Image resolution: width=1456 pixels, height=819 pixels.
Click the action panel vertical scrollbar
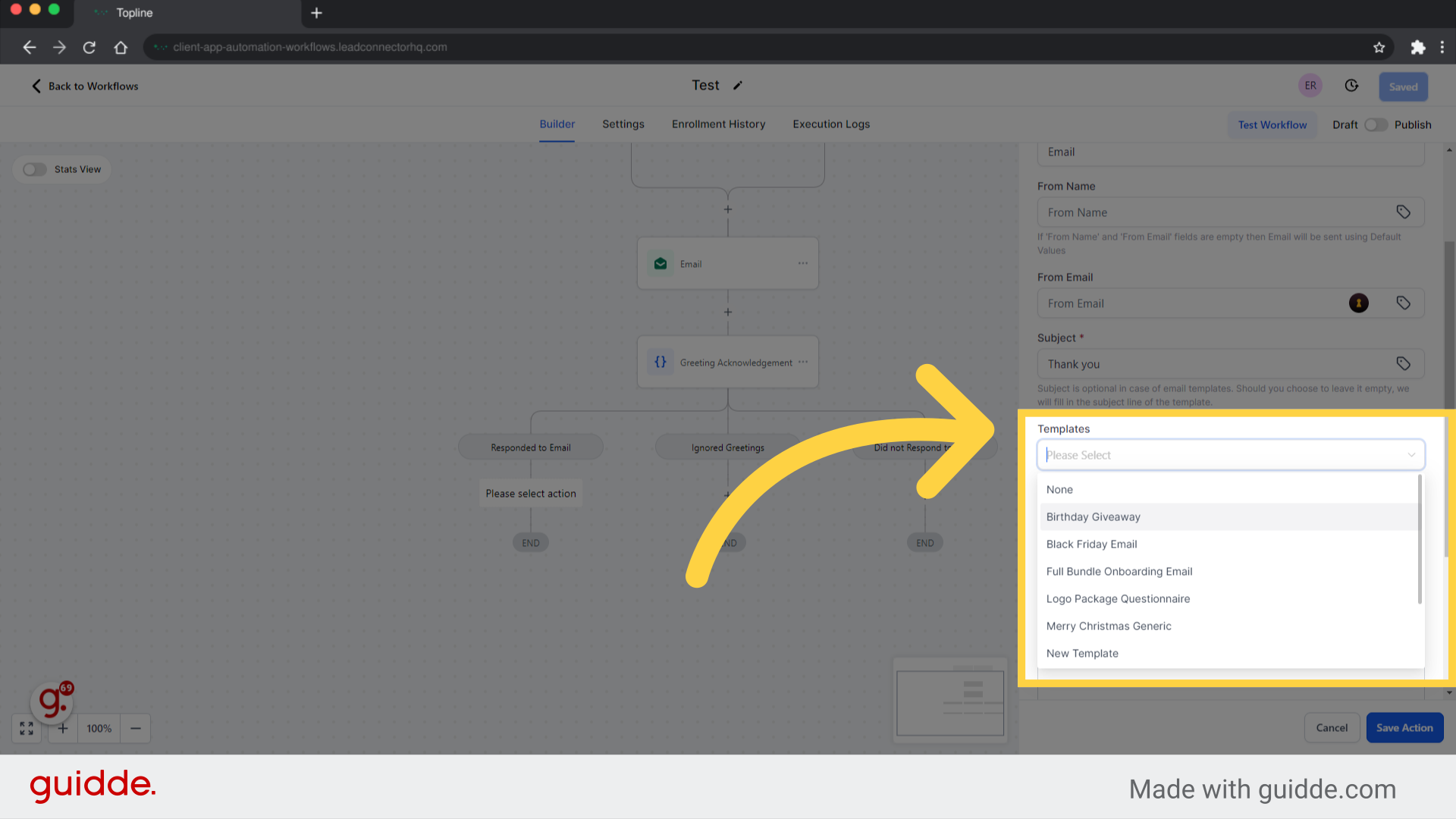[x=1449, y=399]
